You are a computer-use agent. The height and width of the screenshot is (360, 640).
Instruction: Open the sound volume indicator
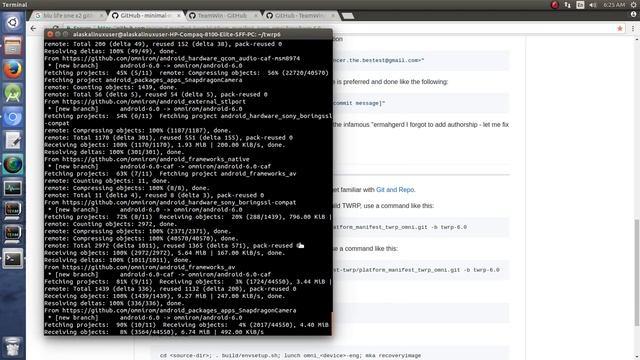tap(593, 5)
